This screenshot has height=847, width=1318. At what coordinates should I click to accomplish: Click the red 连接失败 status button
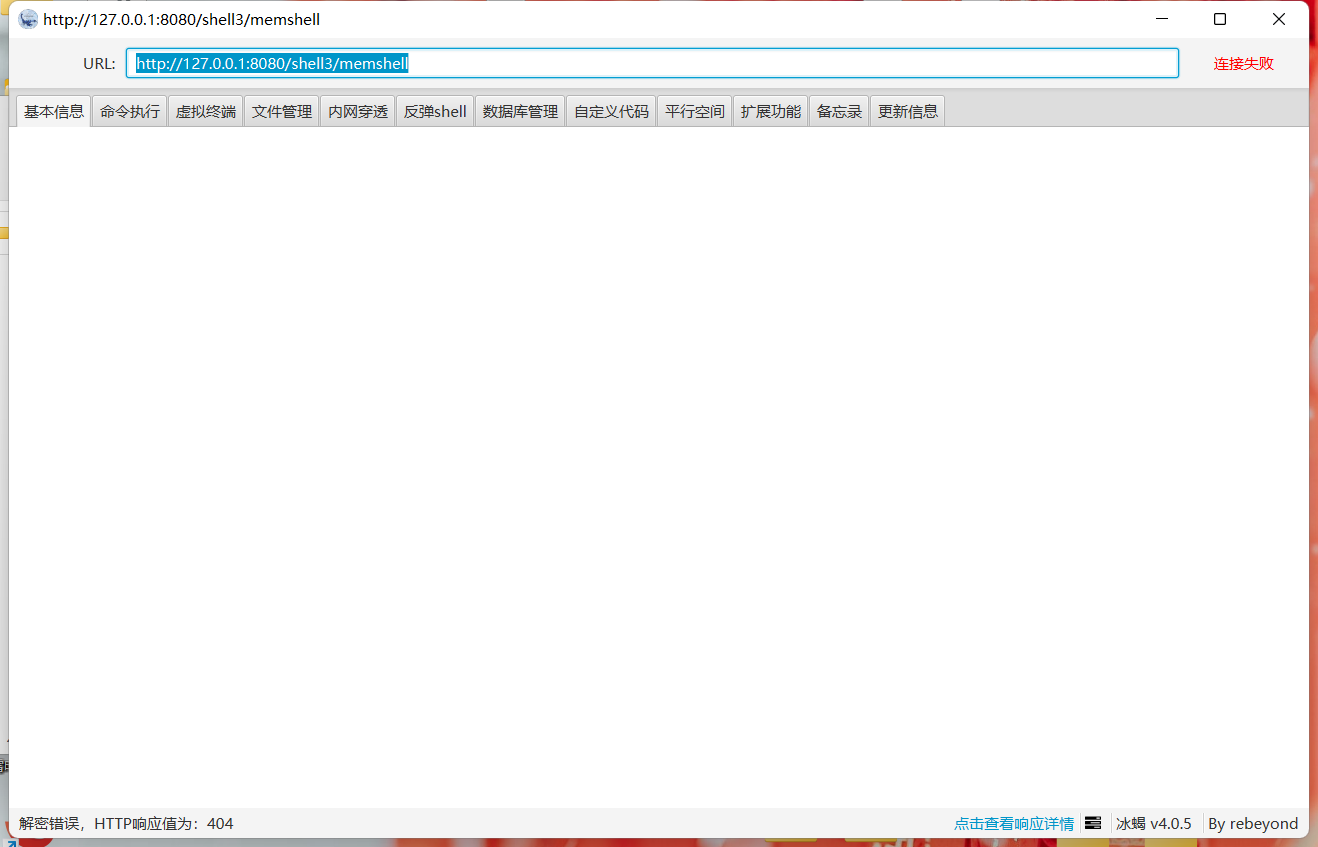point(1243,62)
